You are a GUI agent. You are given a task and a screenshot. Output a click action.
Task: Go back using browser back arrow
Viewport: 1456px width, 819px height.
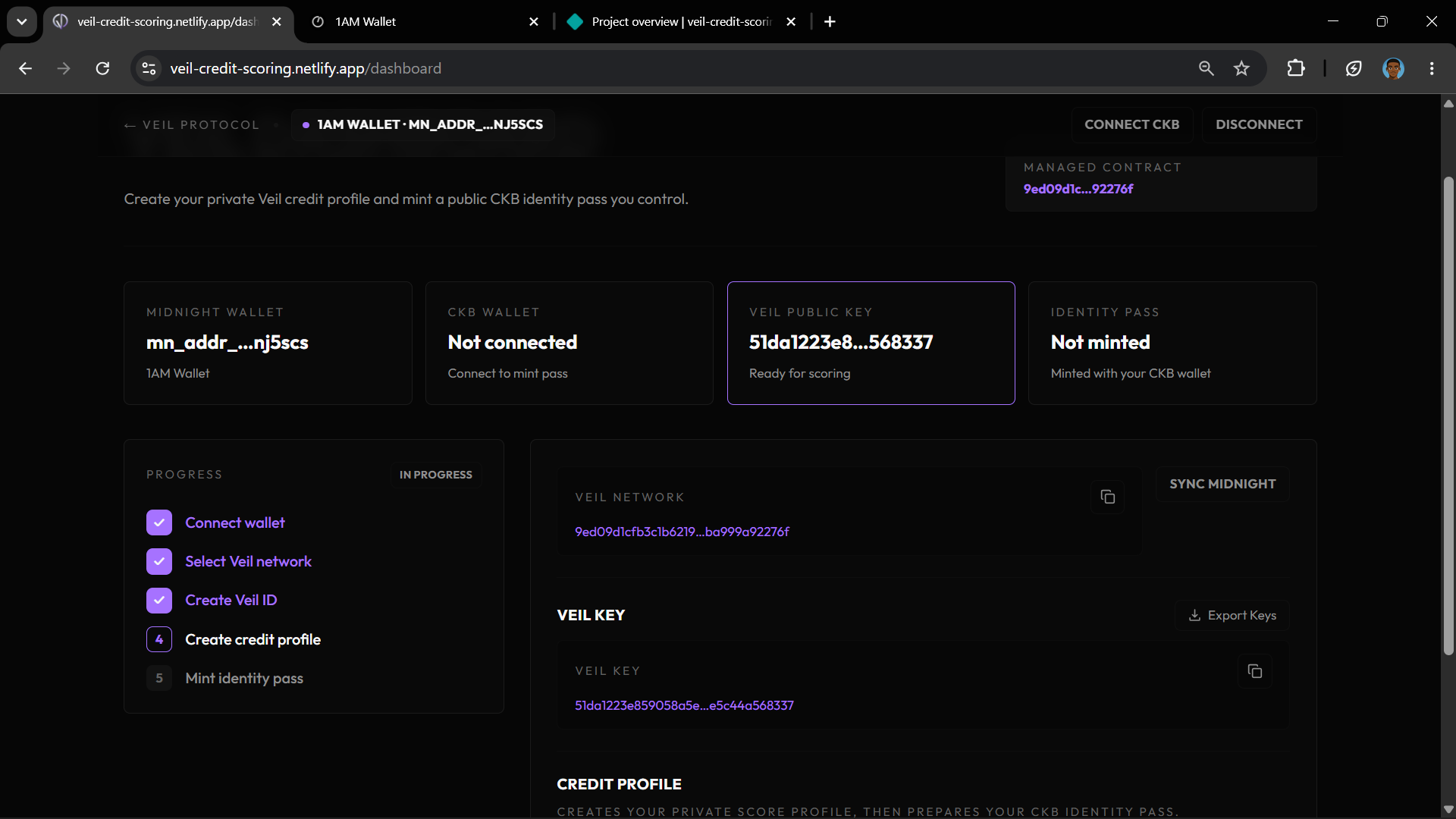tap(25, 68)
